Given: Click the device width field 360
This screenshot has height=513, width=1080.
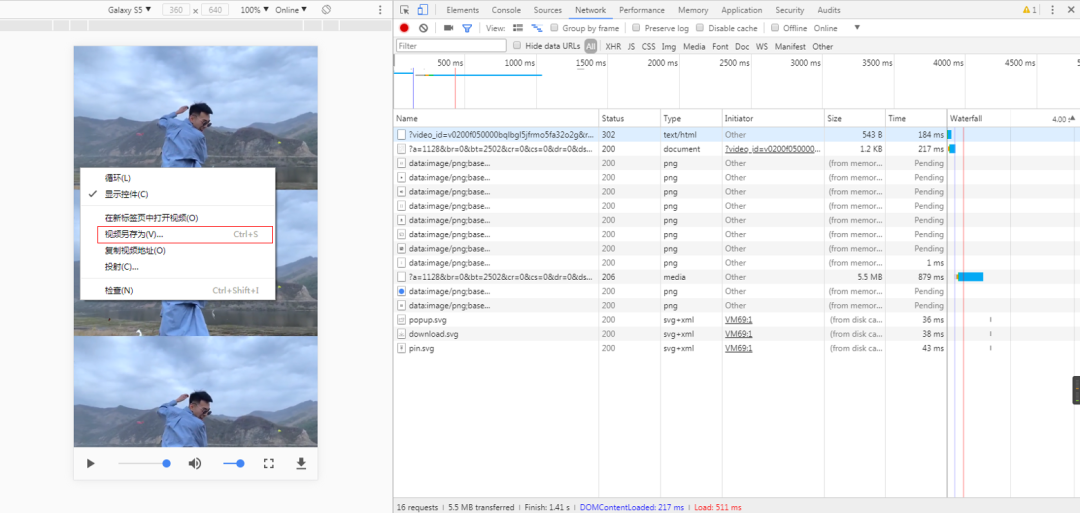Looking at the screenshot, I should tap(176, 10).
